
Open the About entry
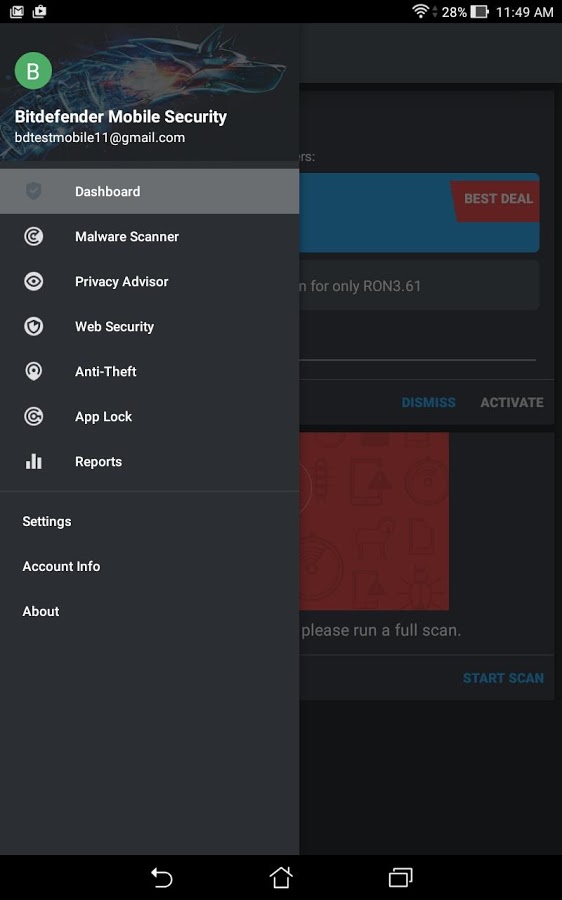click(x=41, y=611)
